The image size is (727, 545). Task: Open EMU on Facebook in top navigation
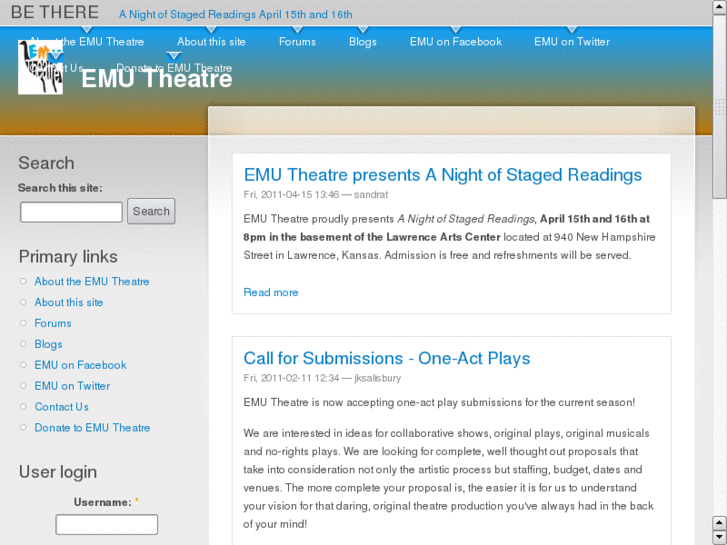456,42
